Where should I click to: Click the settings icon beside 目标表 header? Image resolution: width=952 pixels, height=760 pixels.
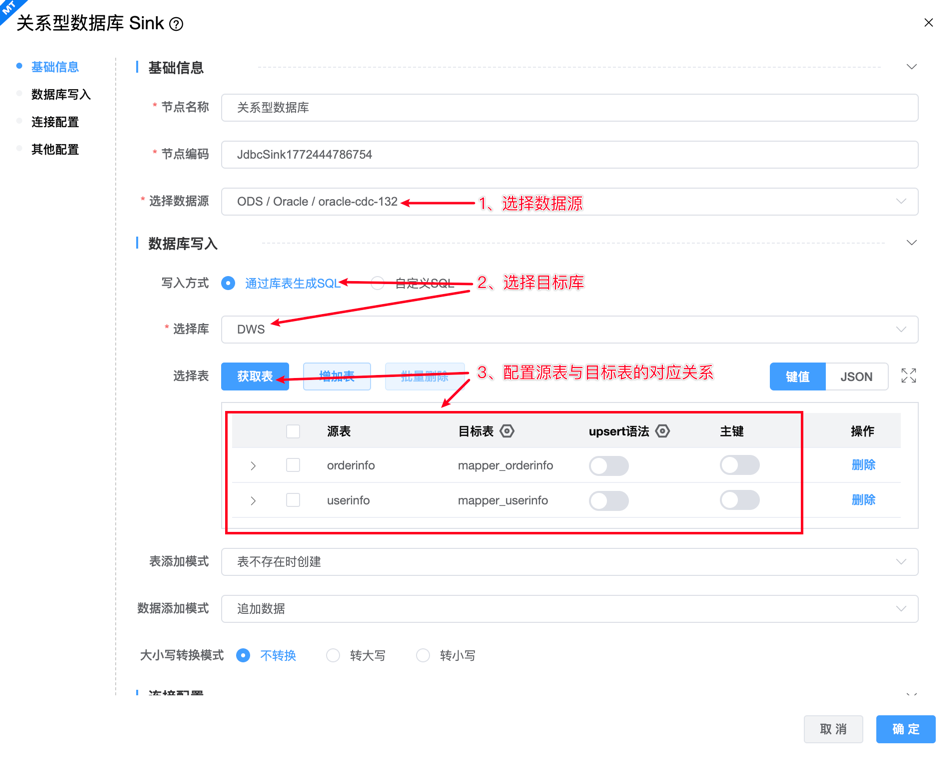[507, 431]
